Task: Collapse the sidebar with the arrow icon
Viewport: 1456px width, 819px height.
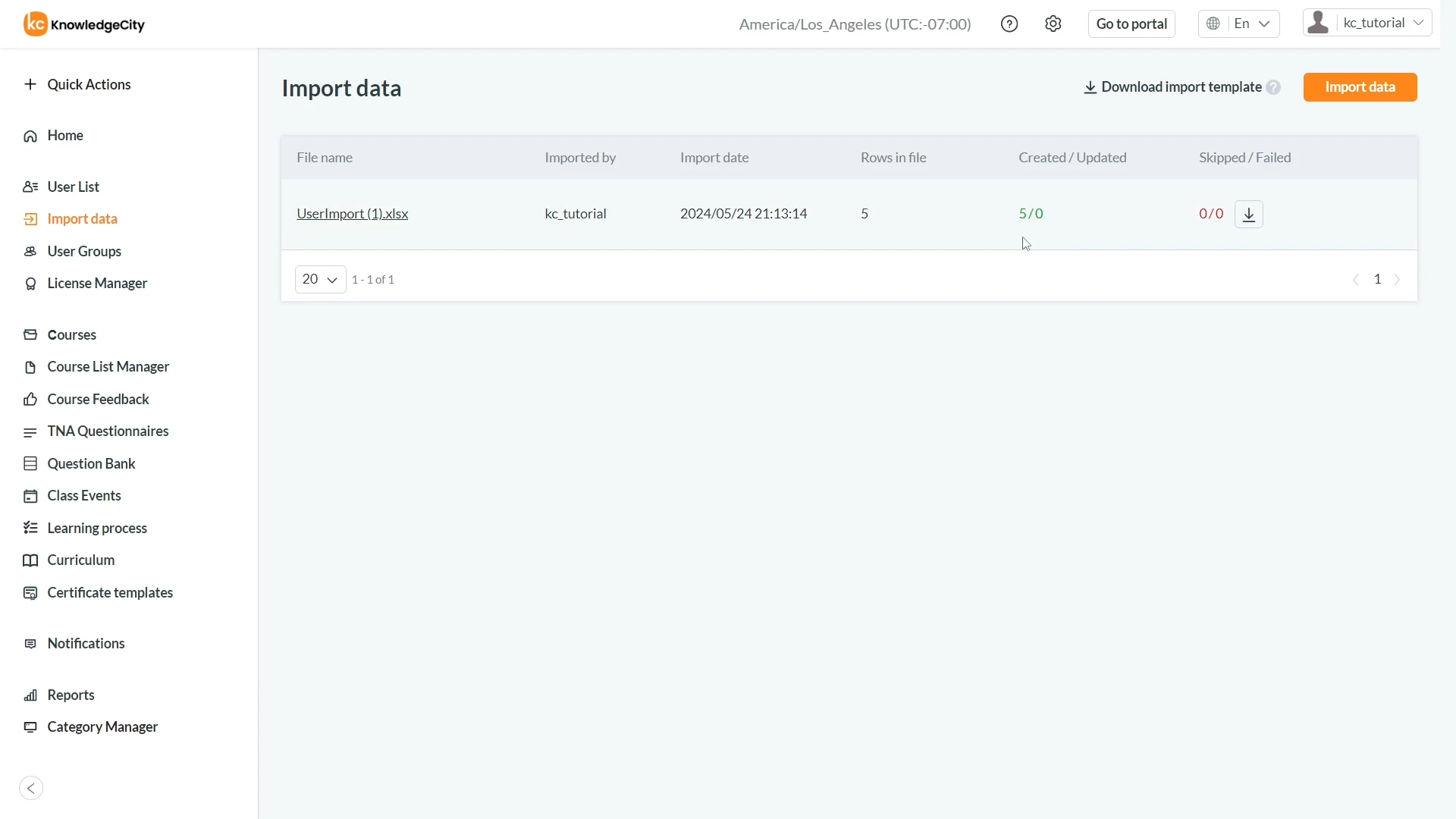Action: tap(31, 789)
